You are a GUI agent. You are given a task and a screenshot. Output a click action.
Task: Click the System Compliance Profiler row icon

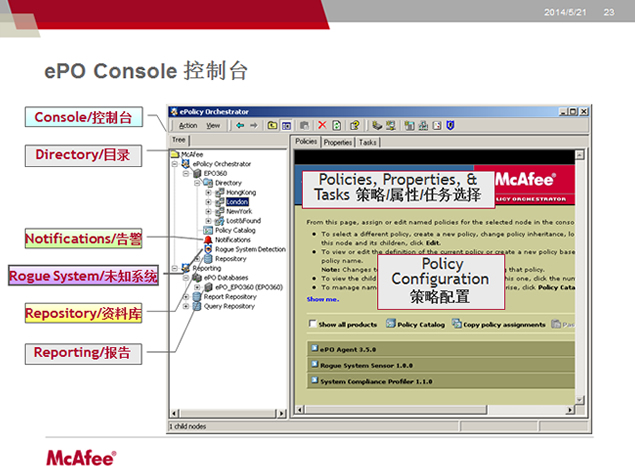tap(315, 380)
